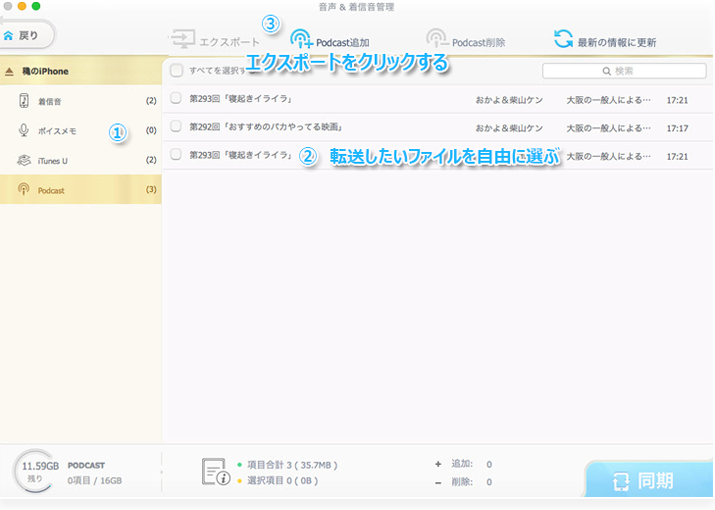
Task: Select the 第292回 podcast row duration 17:17
Action: point(677,128)
